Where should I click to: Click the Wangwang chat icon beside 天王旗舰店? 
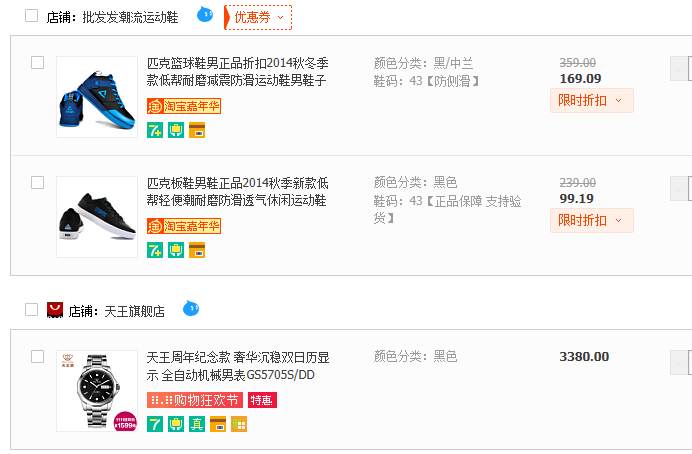191,309
